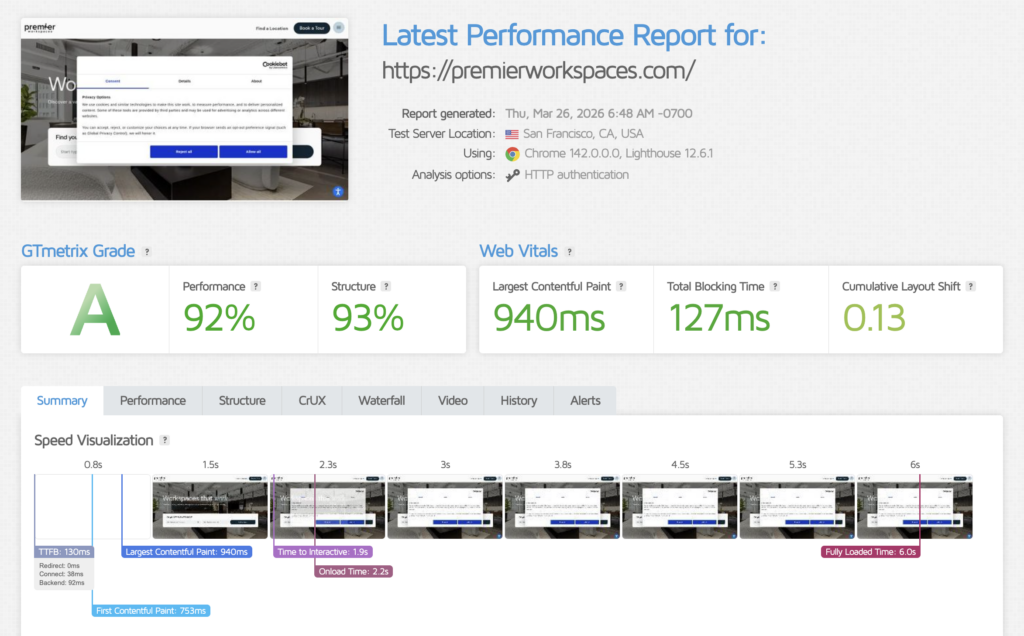
Task: Go to the Alerts tab
Action: point(585,401)
